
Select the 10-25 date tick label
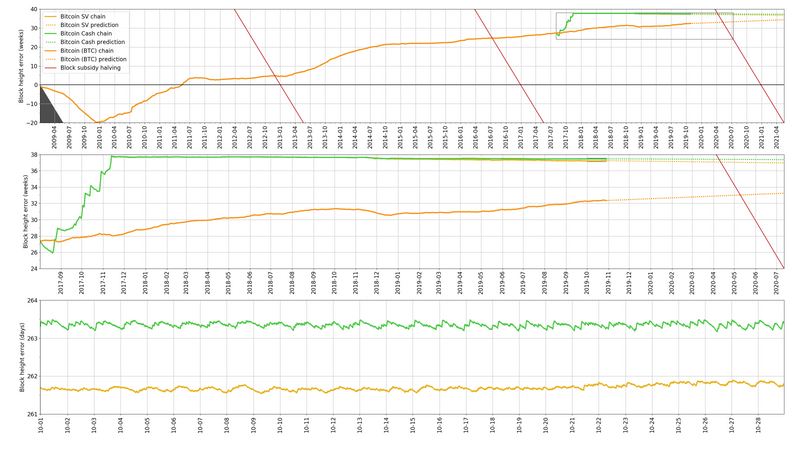click(x=679, y=426)
